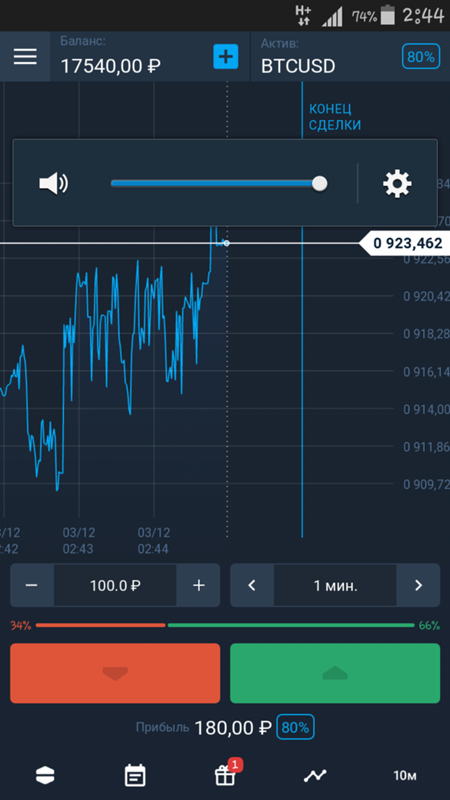Open the BTCUSD asset selector
This screenshot has width=450, height=800.
298,66
